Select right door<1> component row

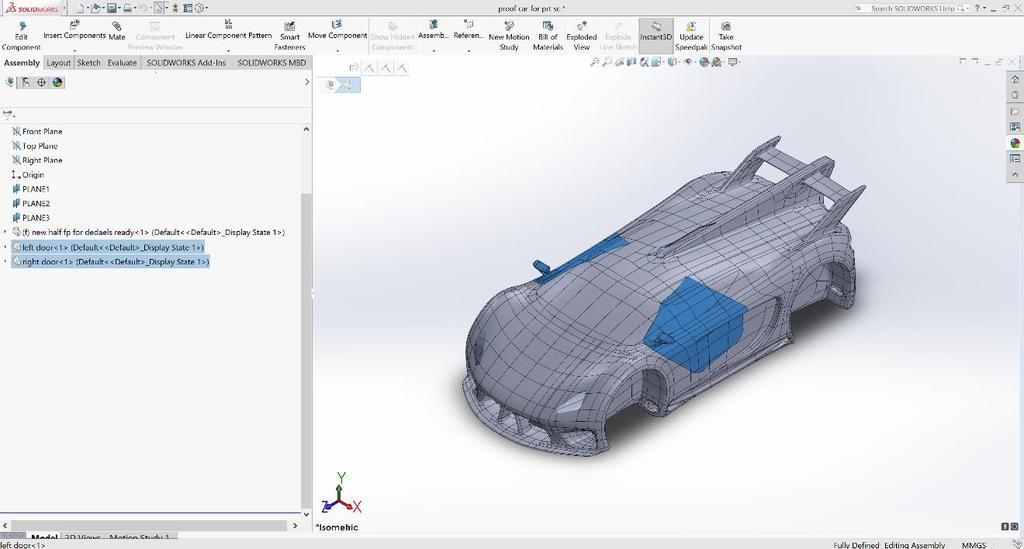coord(110,261)
